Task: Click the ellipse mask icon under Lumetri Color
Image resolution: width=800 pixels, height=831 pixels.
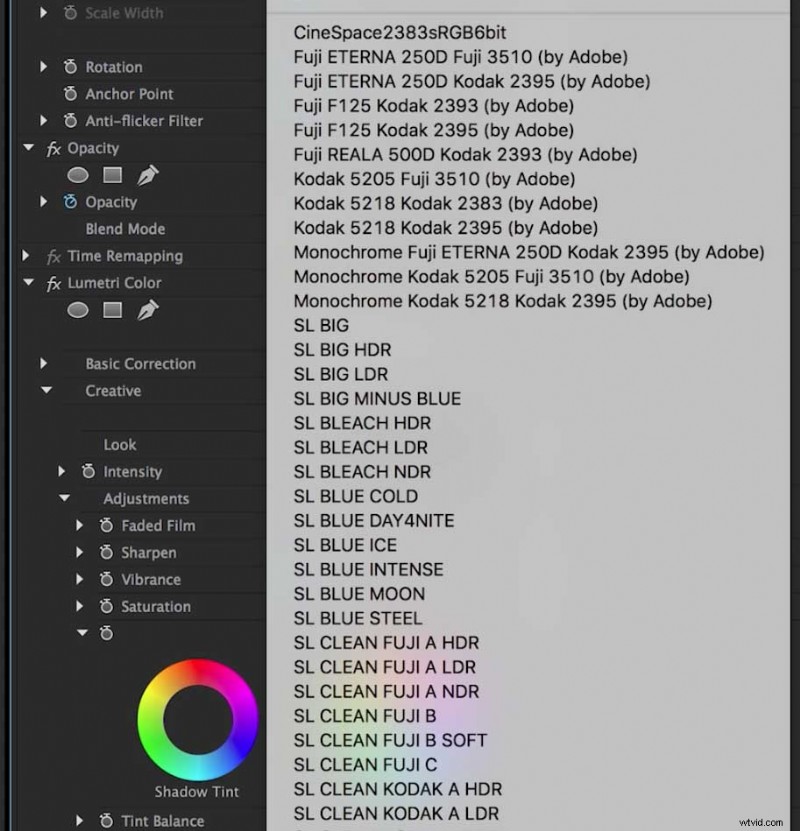Action: (78, 310)
